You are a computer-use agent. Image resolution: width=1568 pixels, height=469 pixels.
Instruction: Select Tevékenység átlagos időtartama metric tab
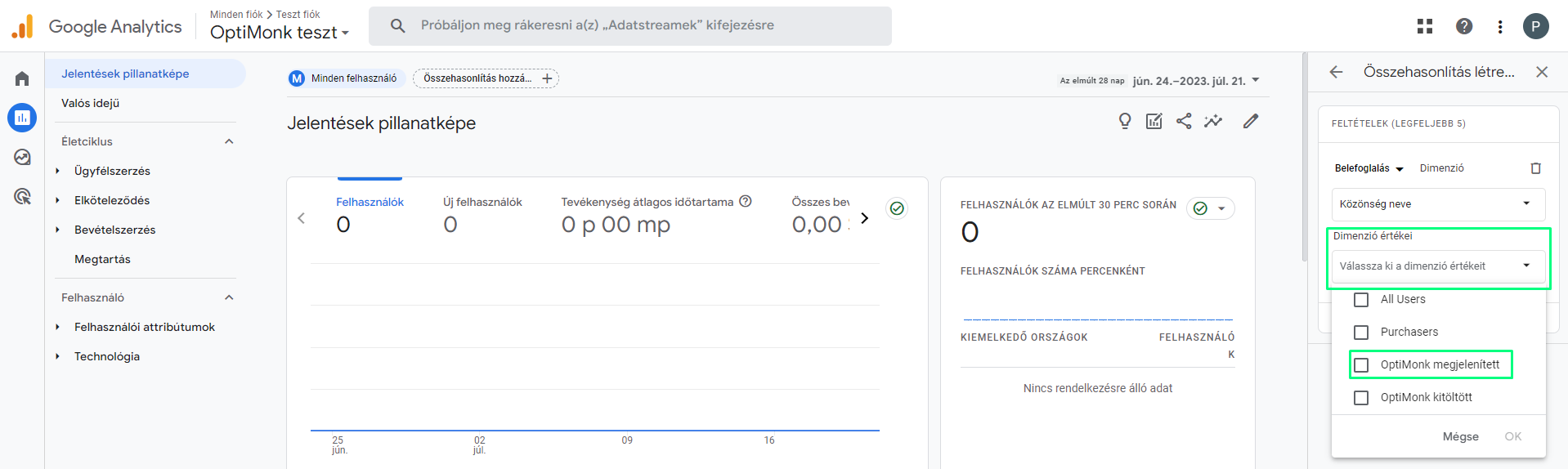tap(656, 214)
